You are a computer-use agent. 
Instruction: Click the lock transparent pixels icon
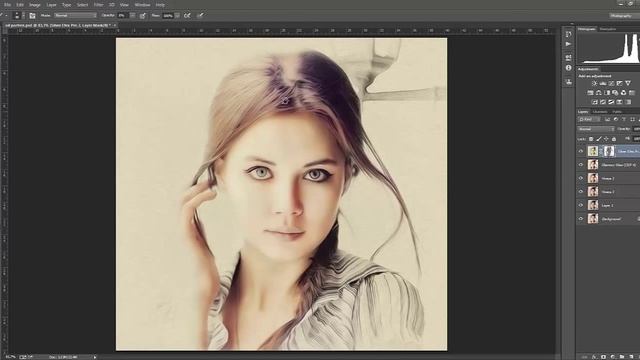coord(591,139)
